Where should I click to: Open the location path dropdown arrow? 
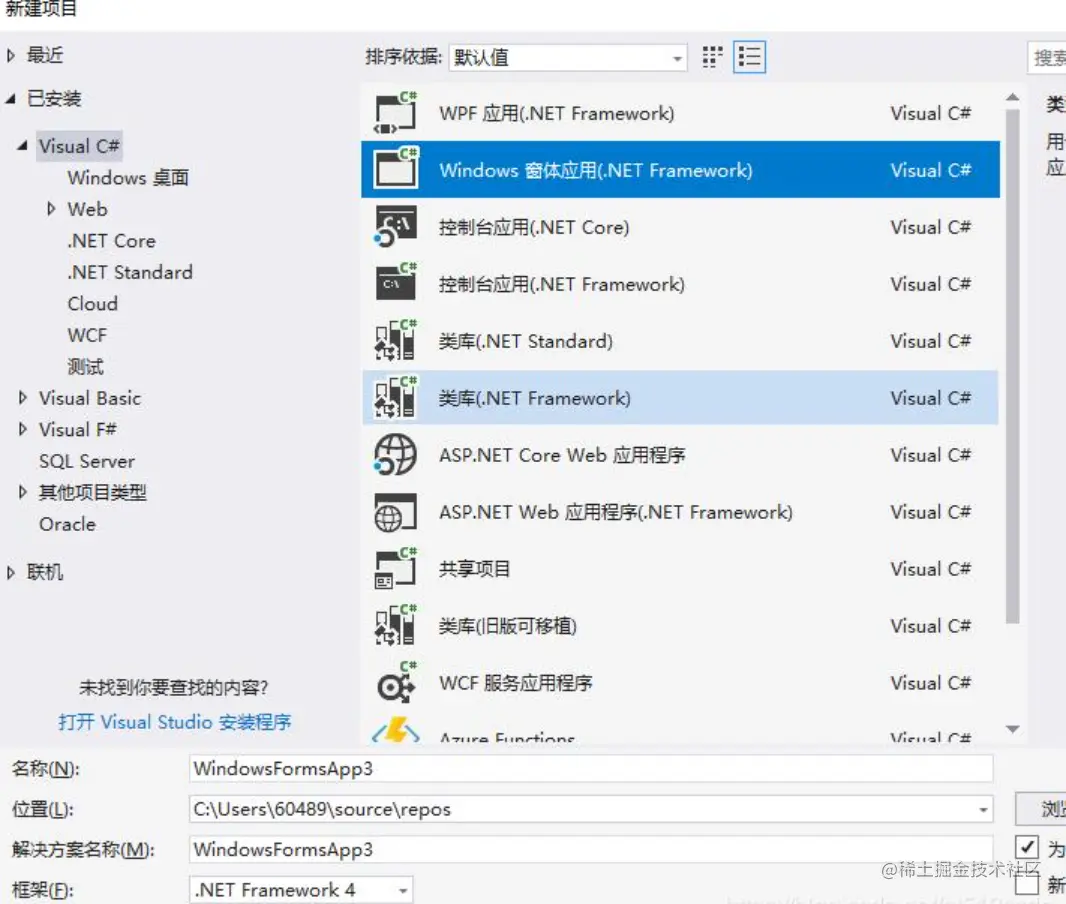coord(983,810)
